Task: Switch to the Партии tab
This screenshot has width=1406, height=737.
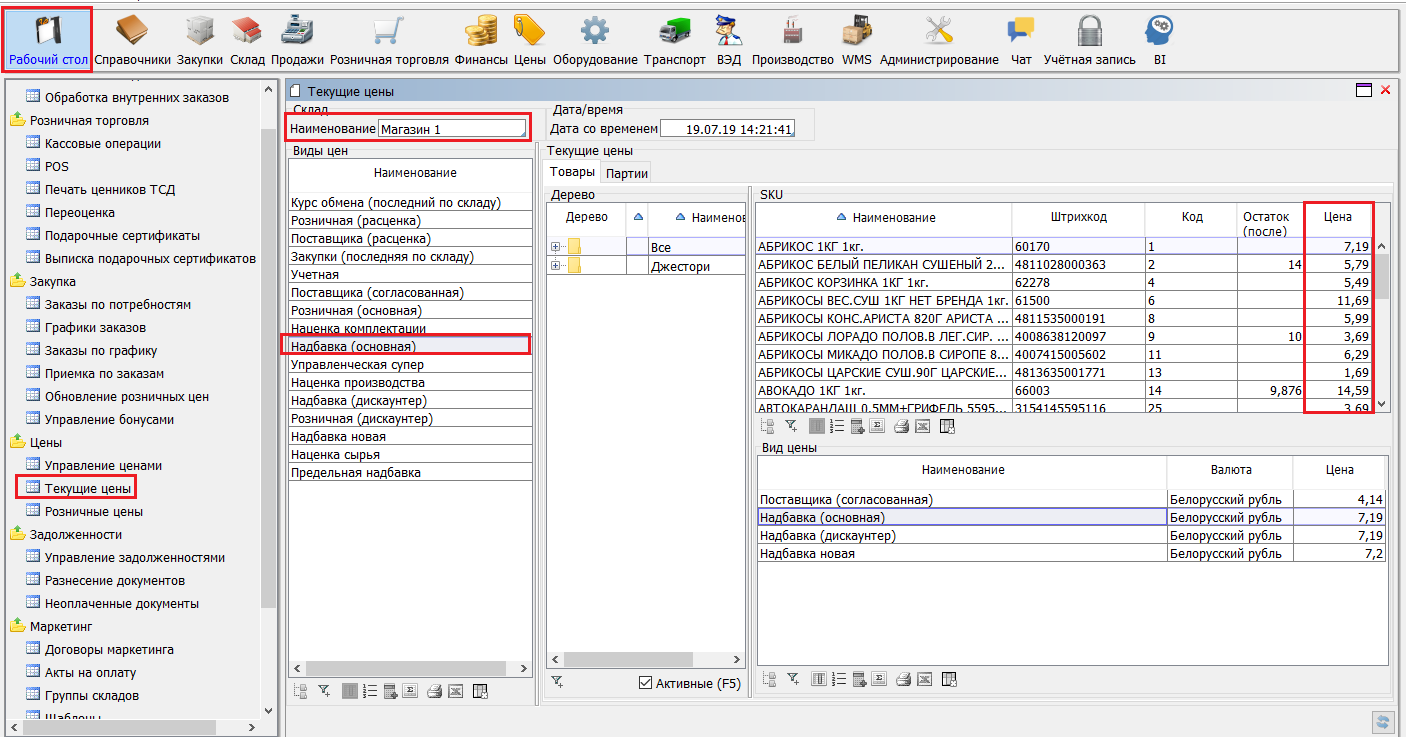Action: coord(627,173)
